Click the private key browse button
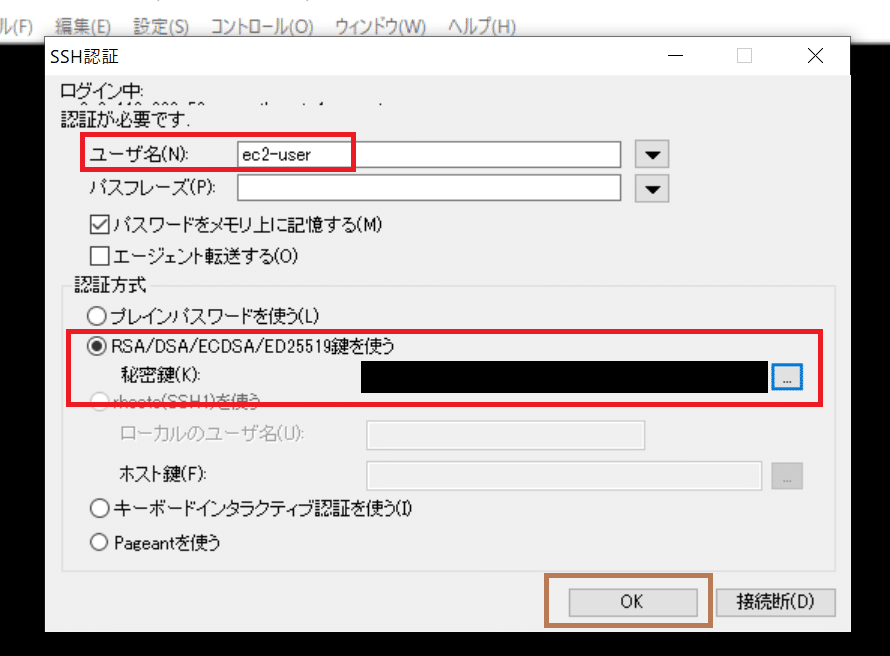This screenshot has width=890, height=656. tap(787, 376)
